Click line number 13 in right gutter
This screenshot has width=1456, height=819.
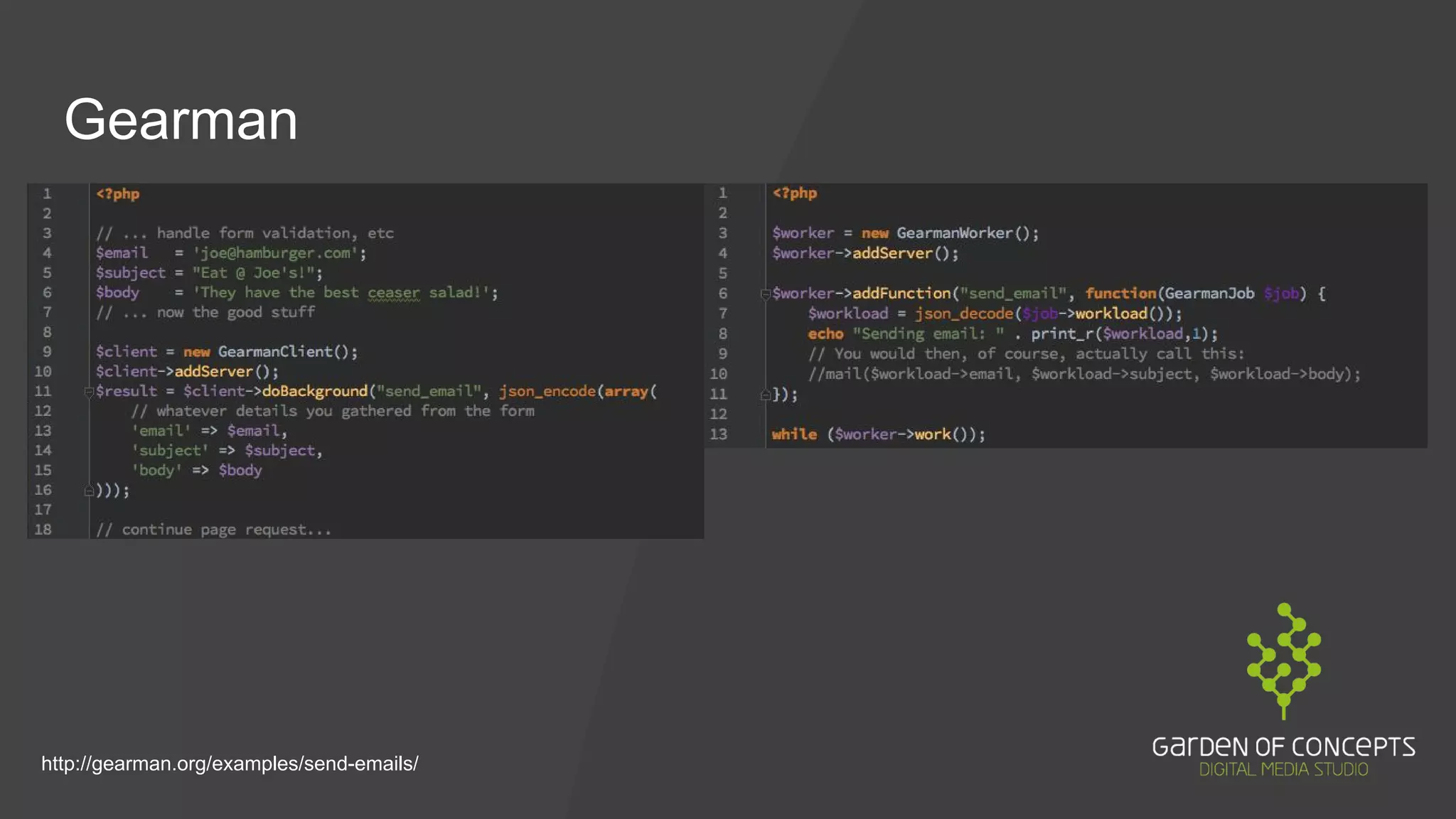[718, 434]
